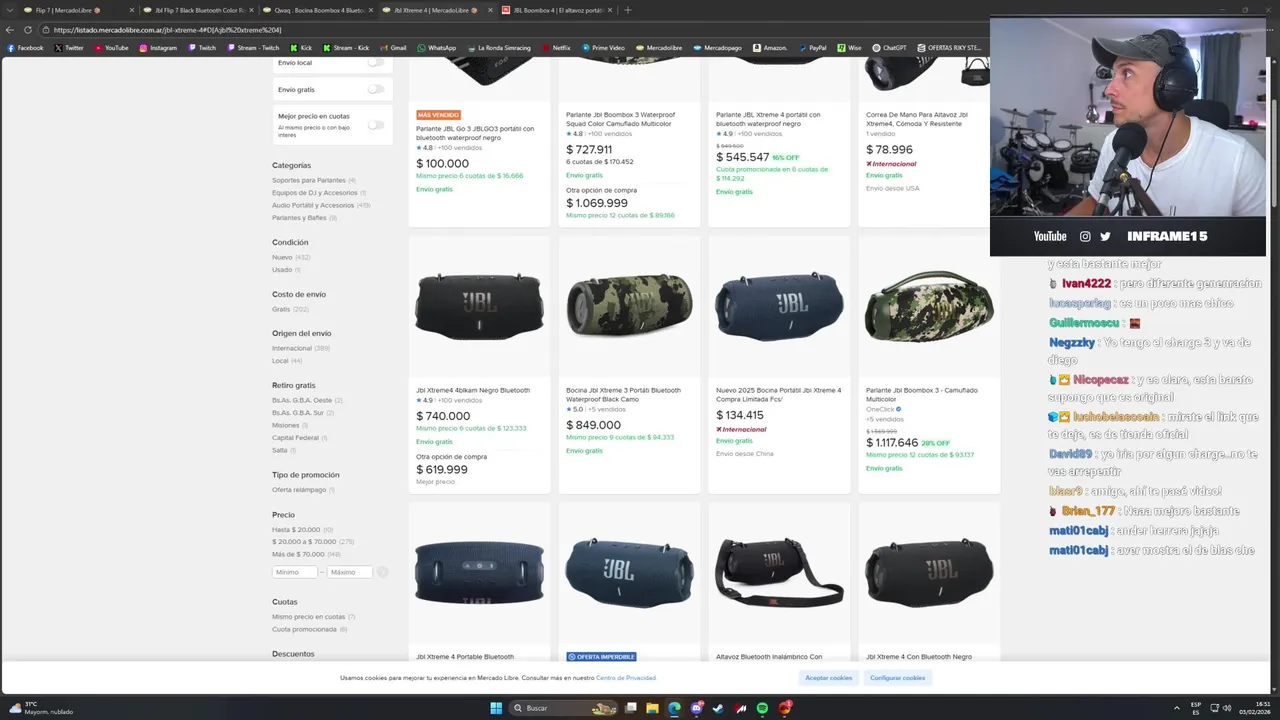Open the Twitch bookmark
Screen dimensions: 1280x720
click(x=201, y=47)
